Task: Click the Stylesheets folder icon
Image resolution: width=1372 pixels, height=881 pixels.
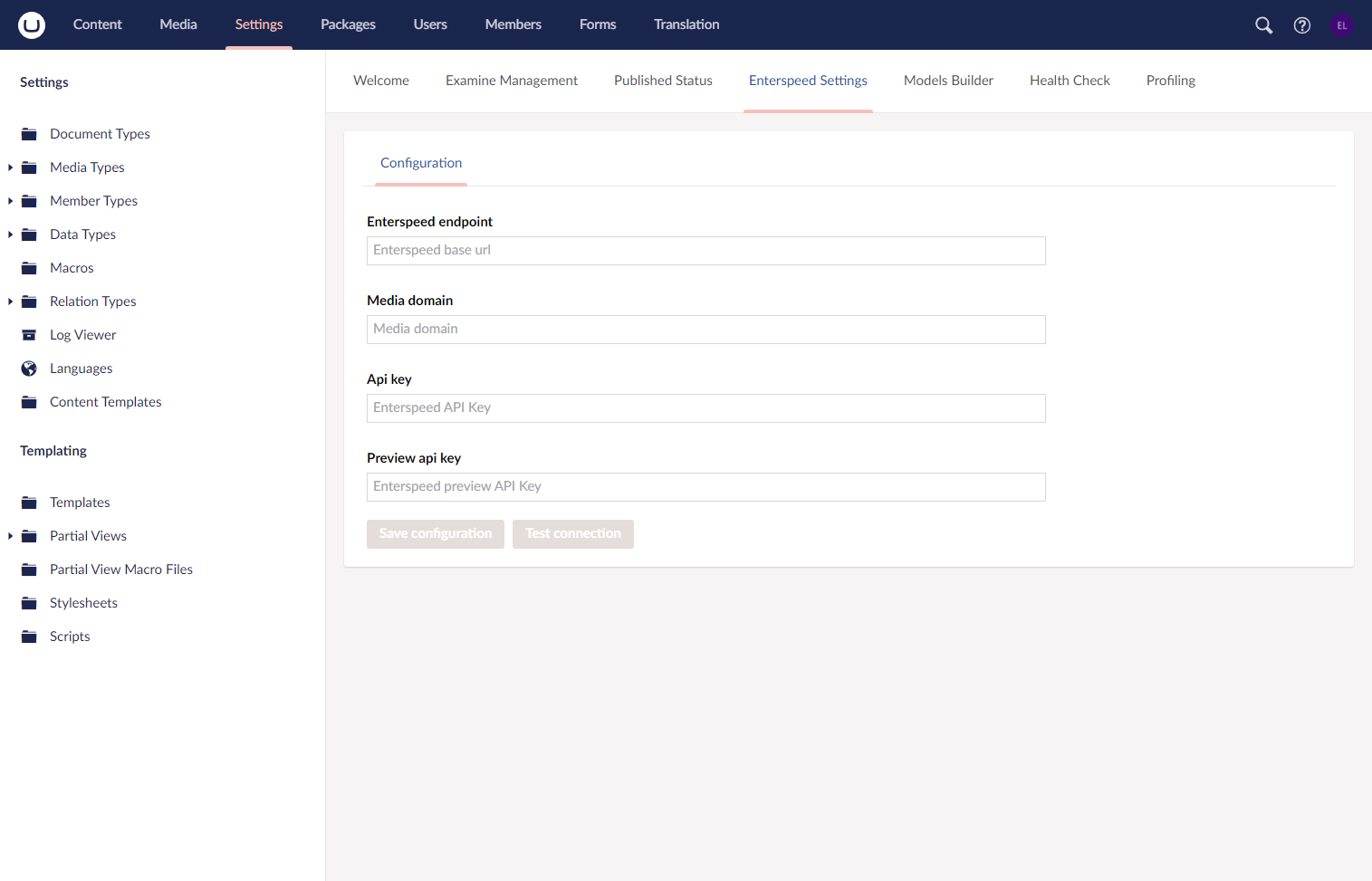Action: pos(29,603)
